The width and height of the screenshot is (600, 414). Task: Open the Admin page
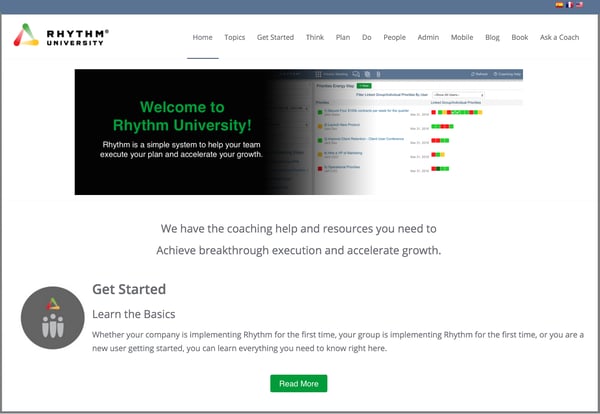[x=428, y=37]
